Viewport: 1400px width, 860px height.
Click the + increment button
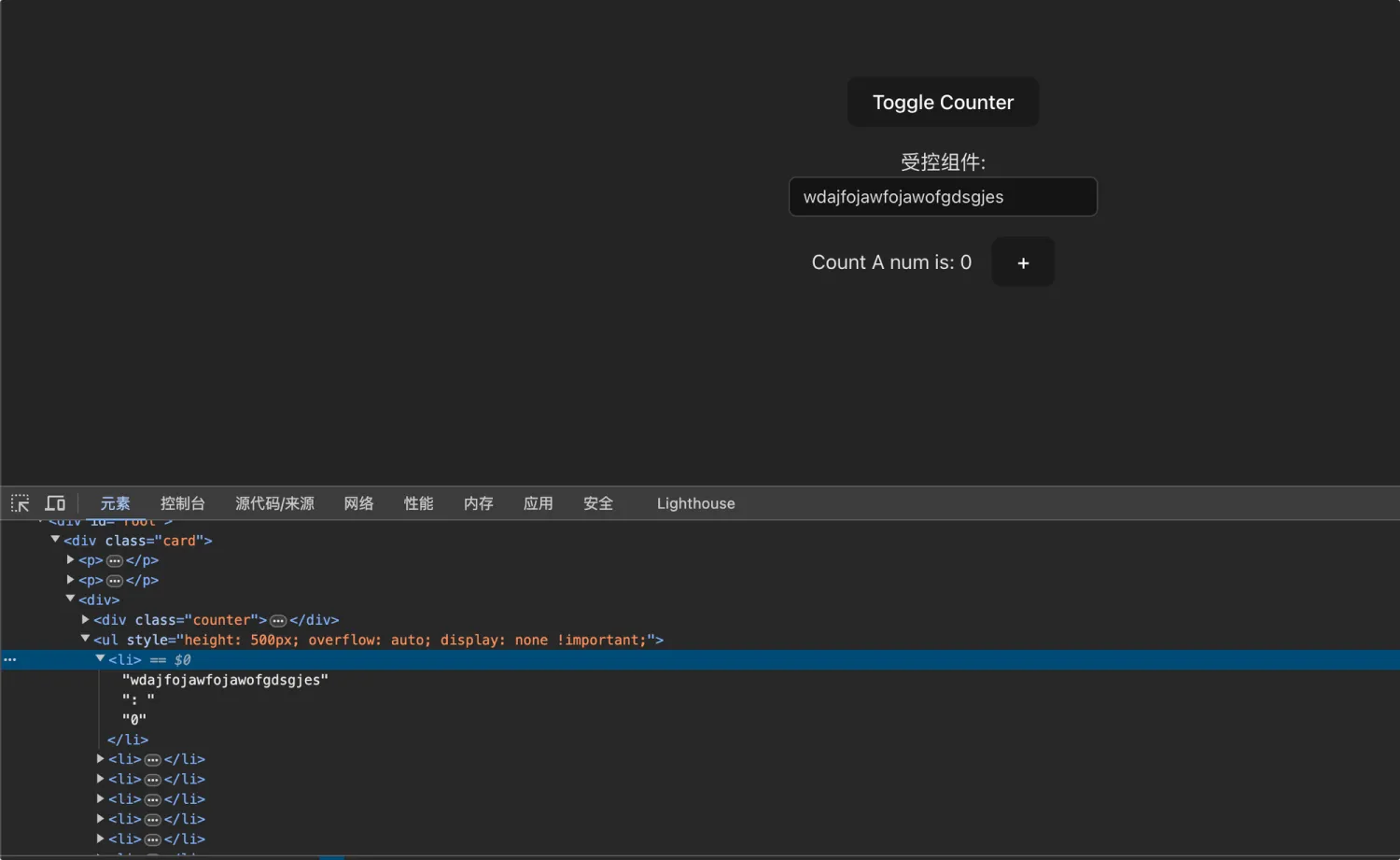[1023, 262]
